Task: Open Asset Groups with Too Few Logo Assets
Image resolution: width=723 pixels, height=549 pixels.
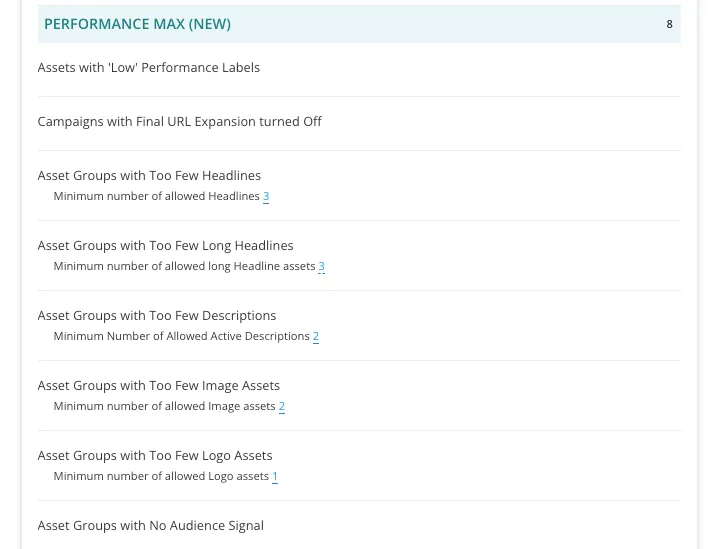Action: (155, 456)
